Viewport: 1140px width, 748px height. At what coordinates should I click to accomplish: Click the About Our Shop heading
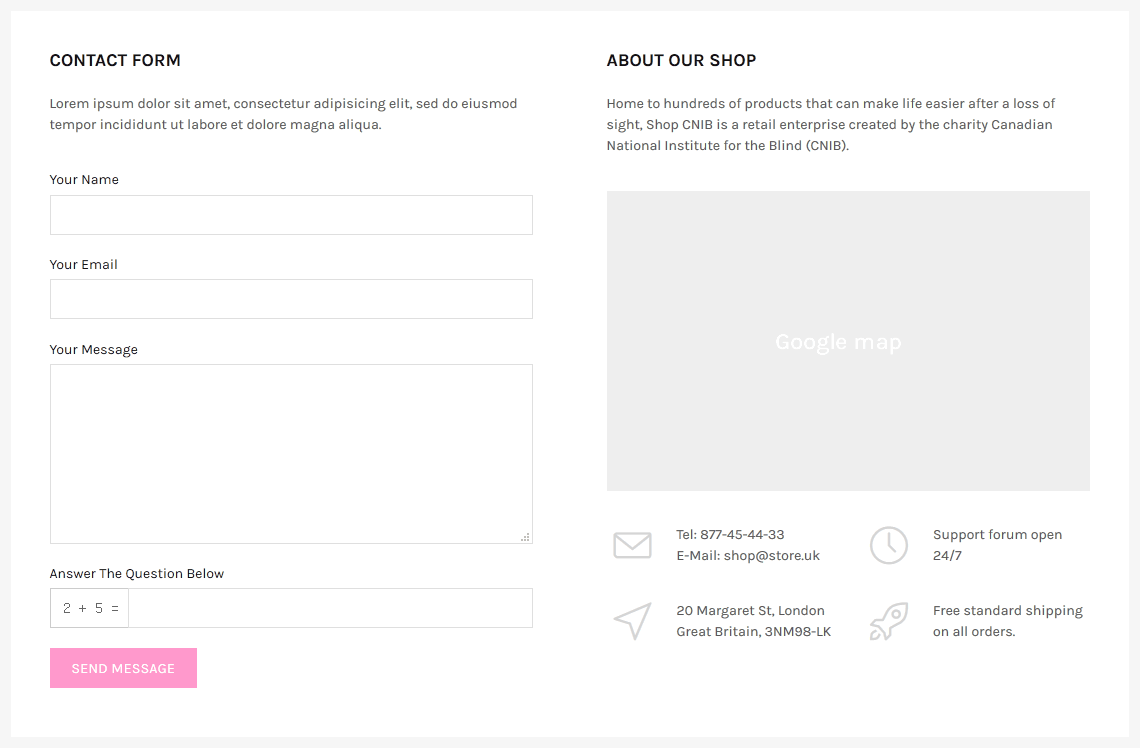(x=681, y=60)
